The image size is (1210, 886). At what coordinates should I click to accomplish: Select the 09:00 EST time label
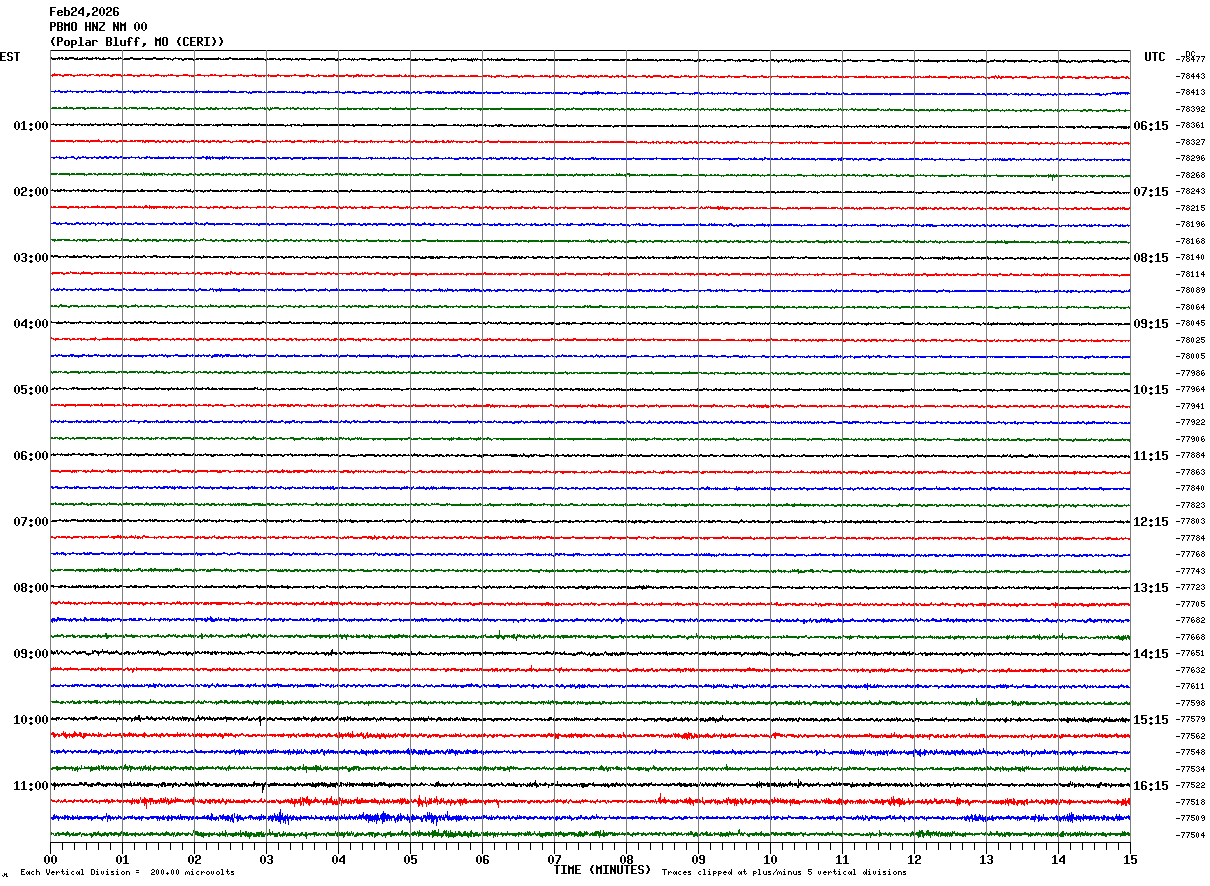(31, 654)
